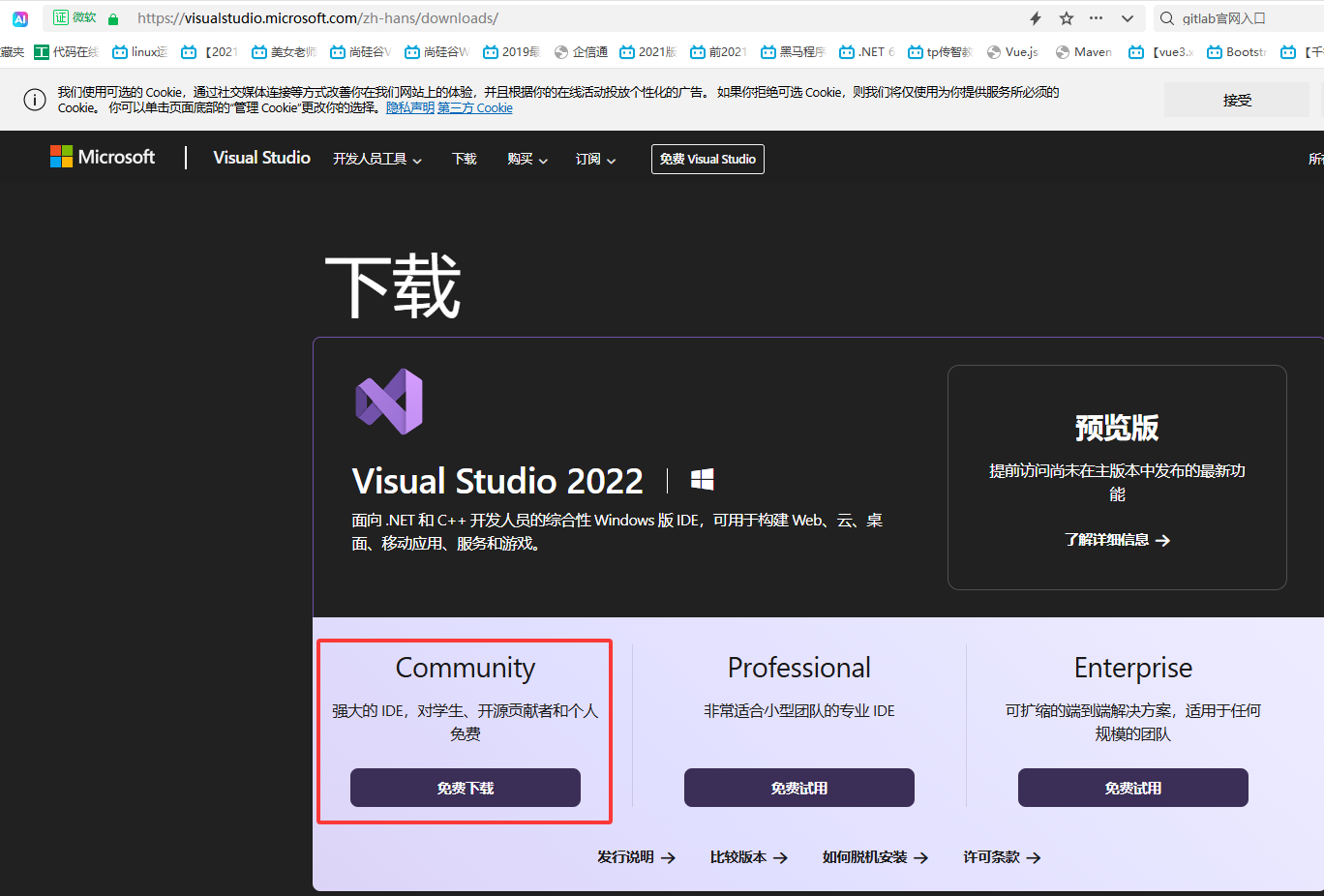Open the 前2021 bookmark
Screen dimensions: 1324x896
coord(718,52)
